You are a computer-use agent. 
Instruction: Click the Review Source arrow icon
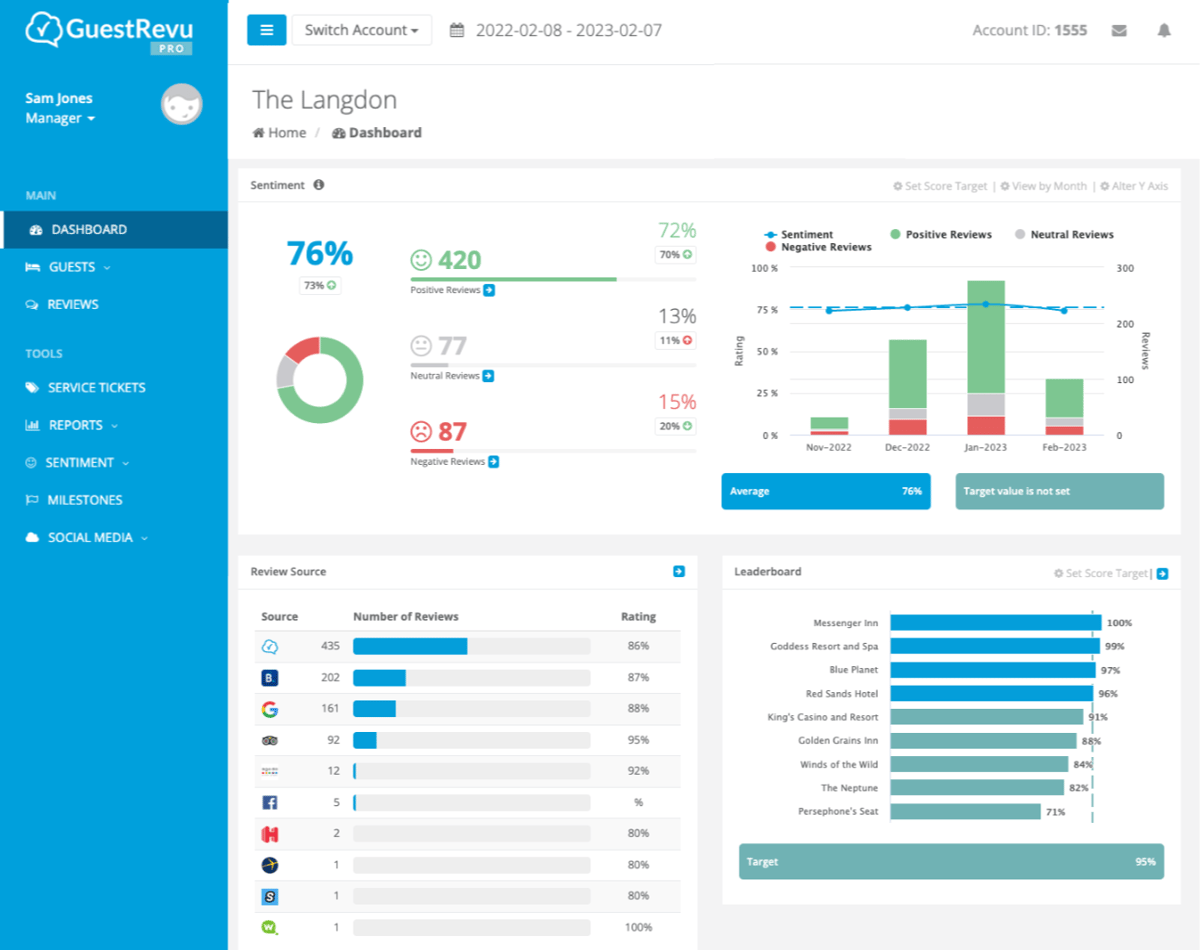pos(679,572)
